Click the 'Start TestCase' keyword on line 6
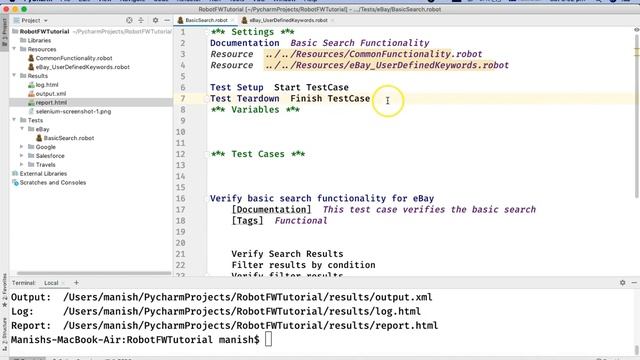The width and height of the screenshot is (640, 360). pos(311,87)
